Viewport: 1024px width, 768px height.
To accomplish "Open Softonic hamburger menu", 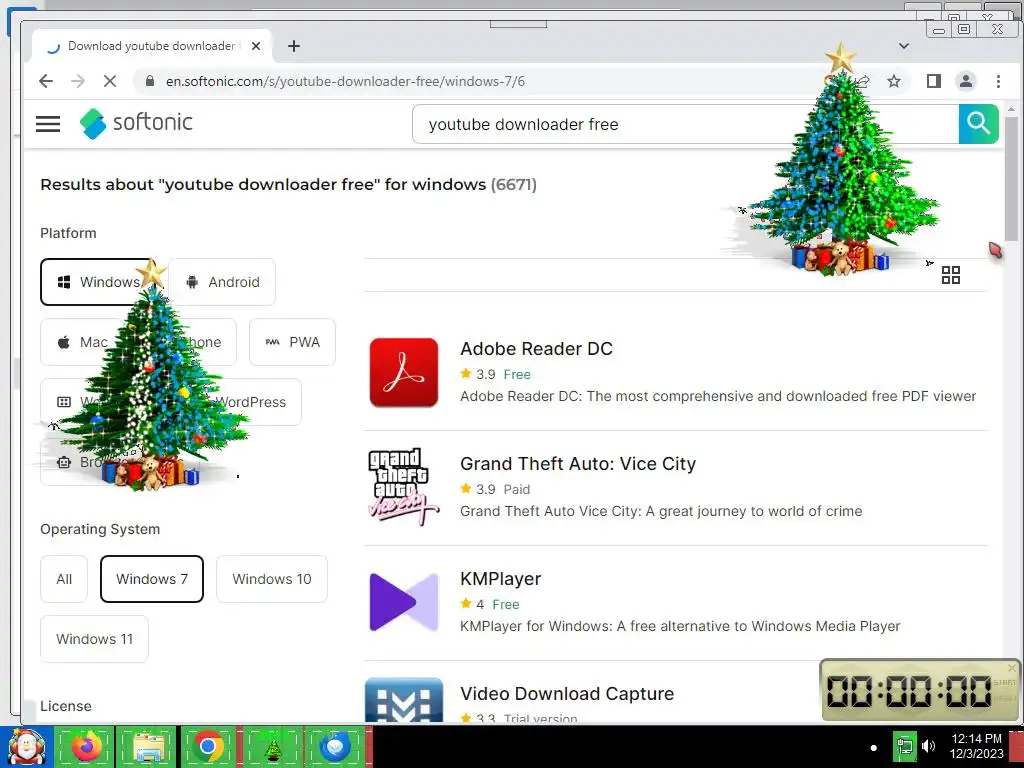I will click(48, 123).
